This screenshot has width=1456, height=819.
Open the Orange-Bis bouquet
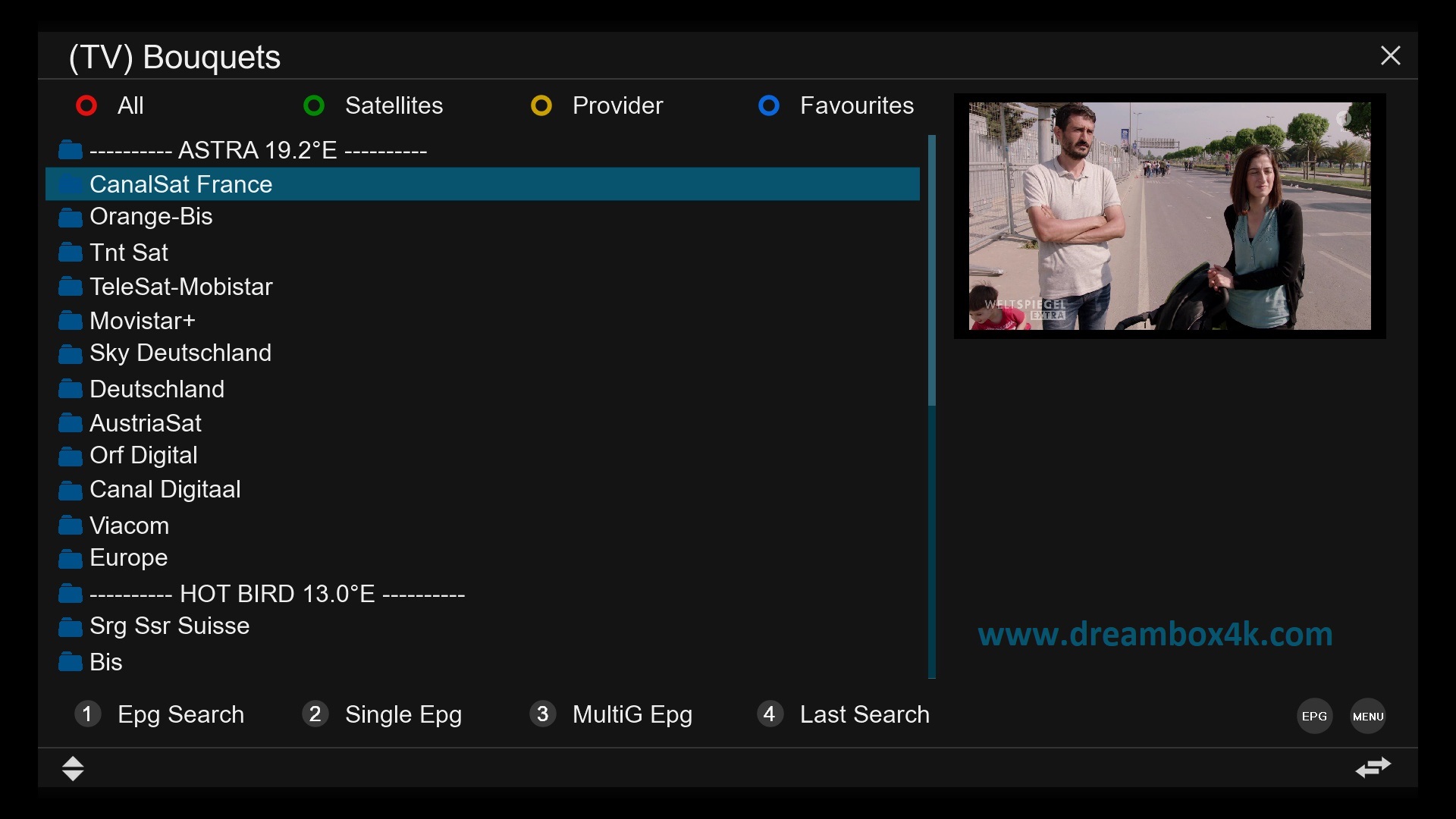pyautogui.click(x=482, y=217)
